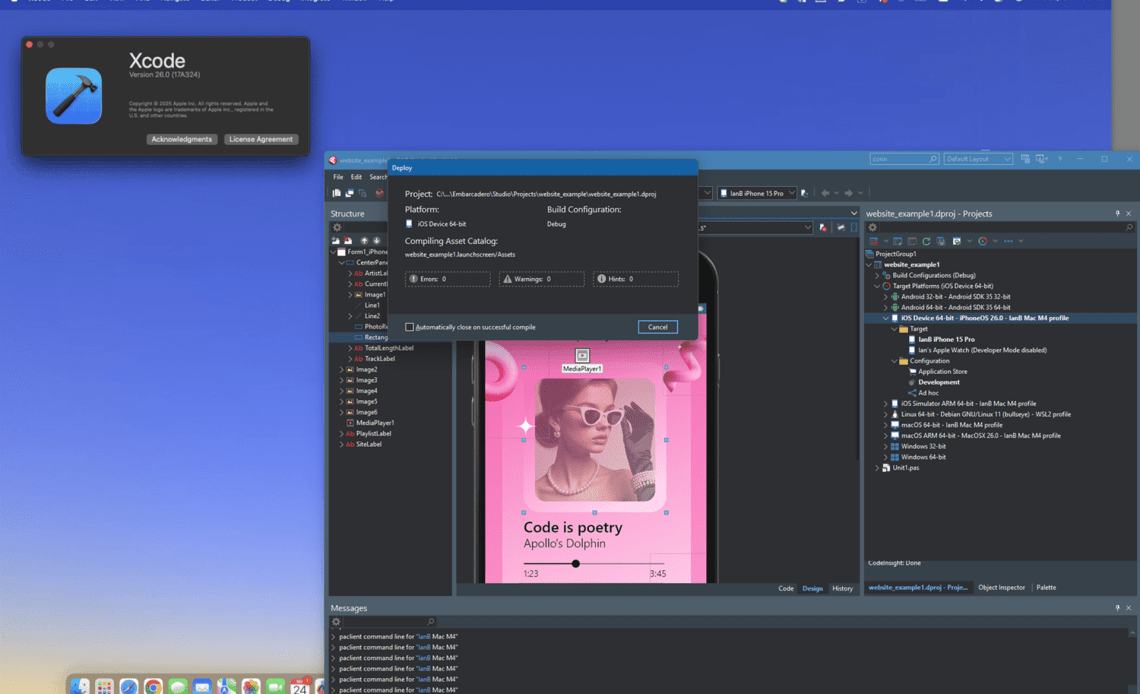Click the track progress slider knob
This screenshot has height=694, width=1140.
[576, 564]
